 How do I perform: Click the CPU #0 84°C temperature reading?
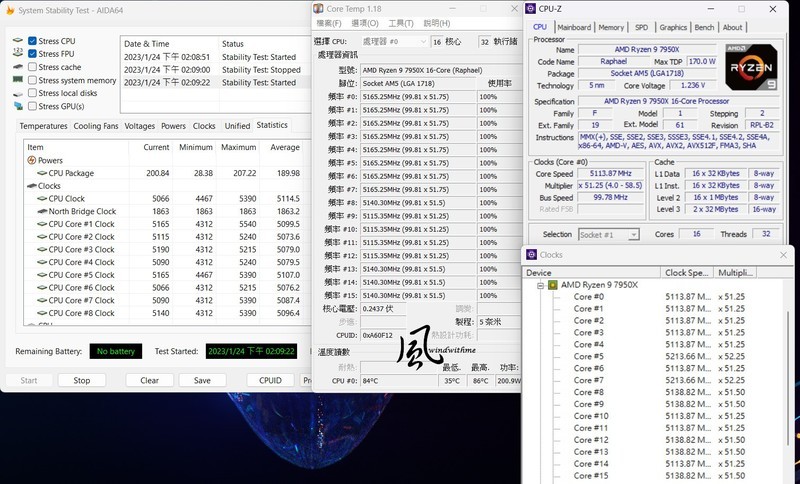[399, 381]
